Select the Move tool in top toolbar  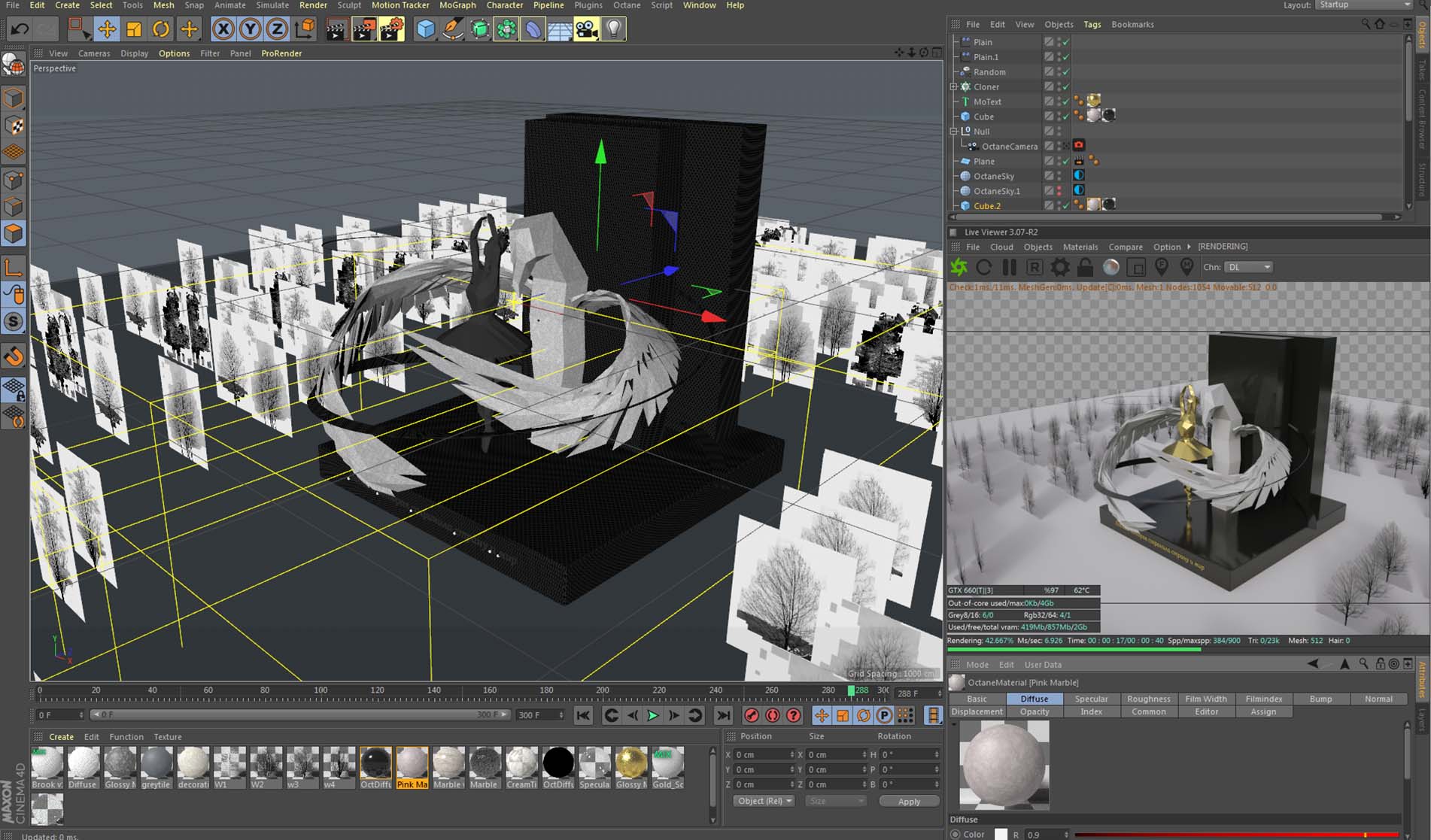106,29
